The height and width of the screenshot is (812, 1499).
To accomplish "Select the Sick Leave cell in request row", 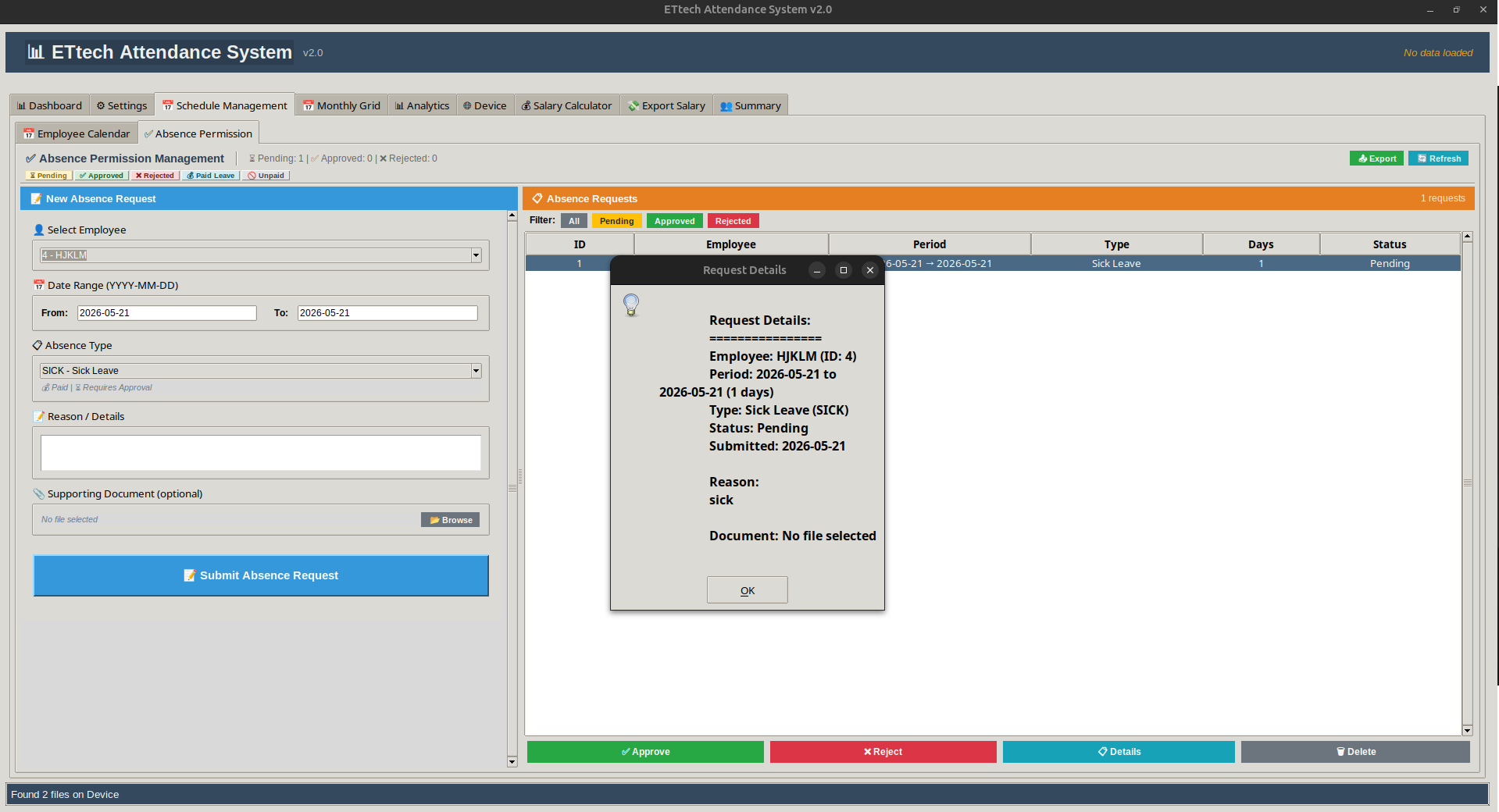I will [1116, 264].
